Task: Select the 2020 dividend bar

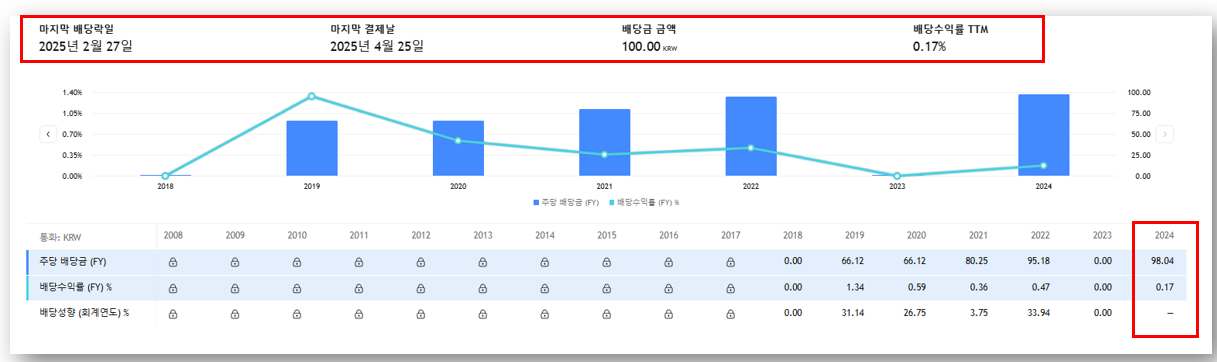Action: pos(458,148)
